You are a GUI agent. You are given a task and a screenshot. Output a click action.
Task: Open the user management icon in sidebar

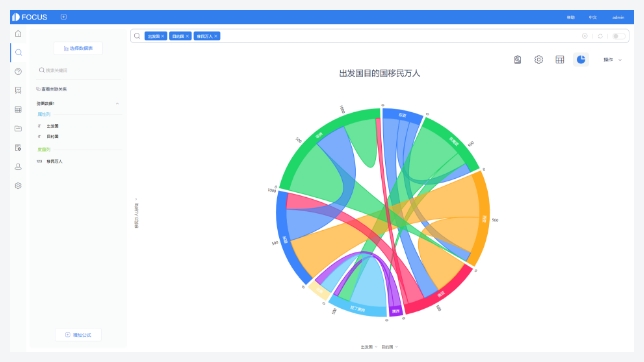18,166
